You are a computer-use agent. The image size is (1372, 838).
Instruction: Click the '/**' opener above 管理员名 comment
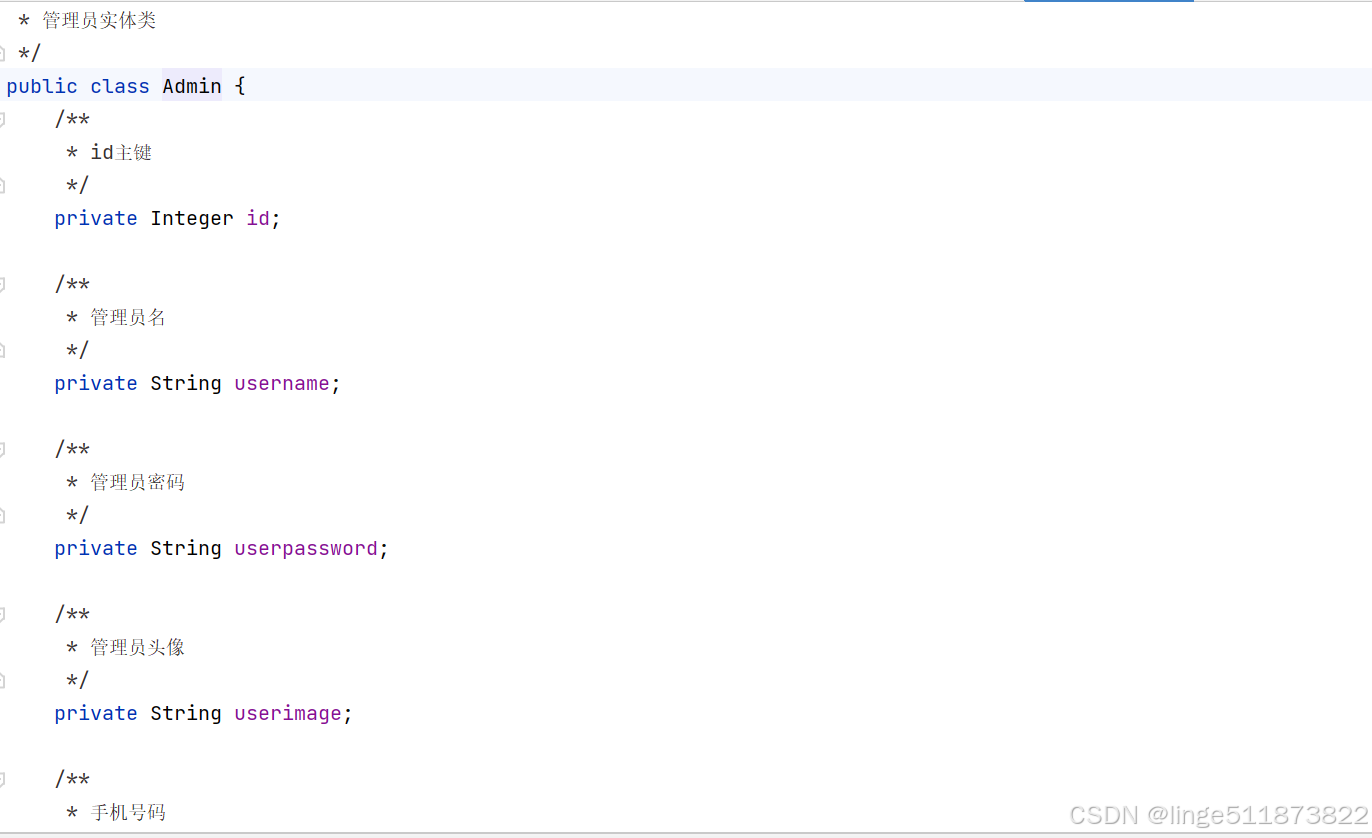(72, 284)
